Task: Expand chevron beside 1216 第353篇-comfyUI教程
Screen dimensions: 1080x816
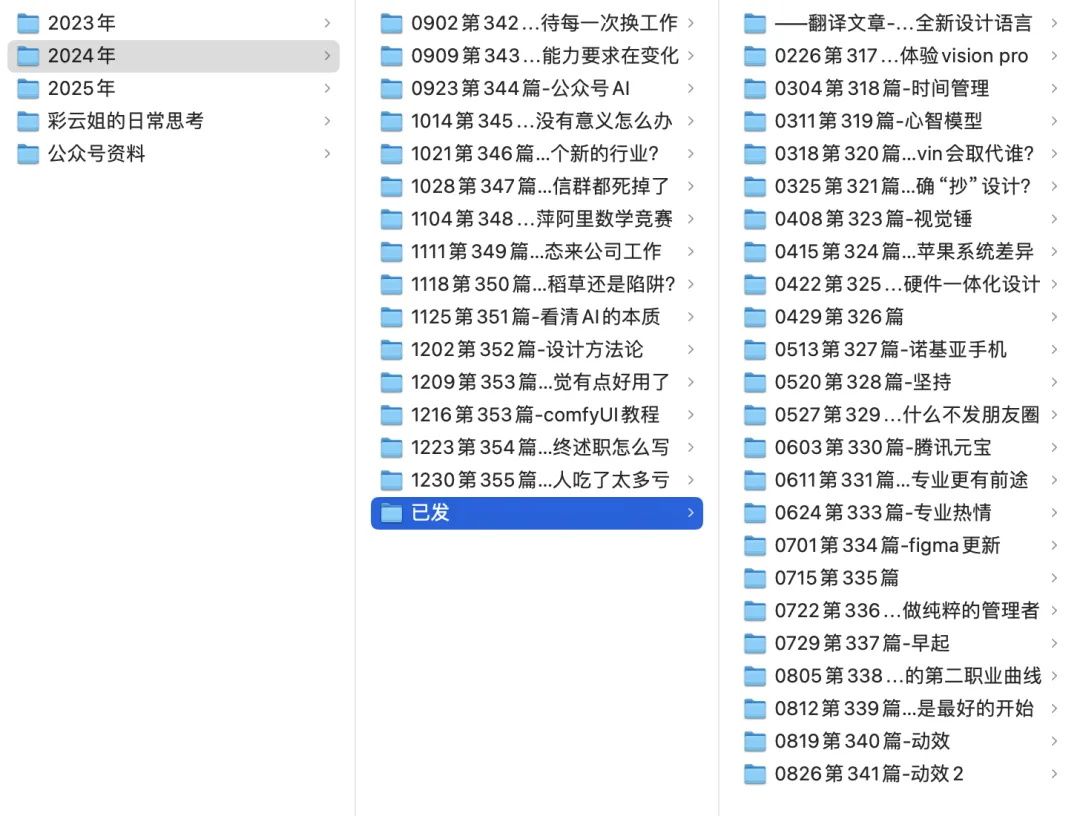Action: tap(690, 415)
